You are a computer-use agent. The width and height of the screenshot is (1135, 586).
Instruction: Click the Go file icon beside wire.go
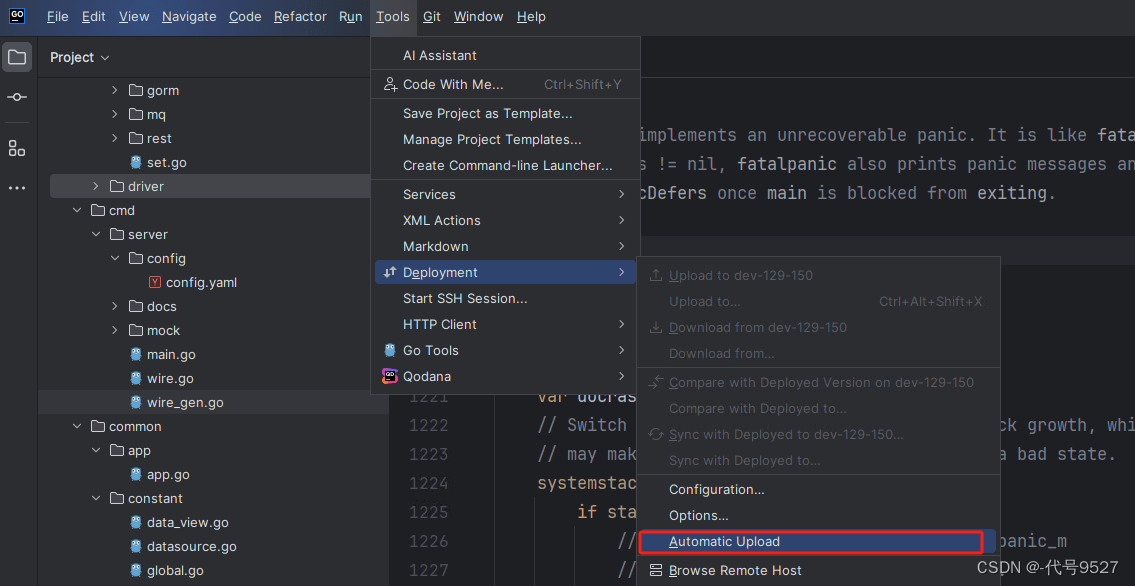click(x=135, y=378)
